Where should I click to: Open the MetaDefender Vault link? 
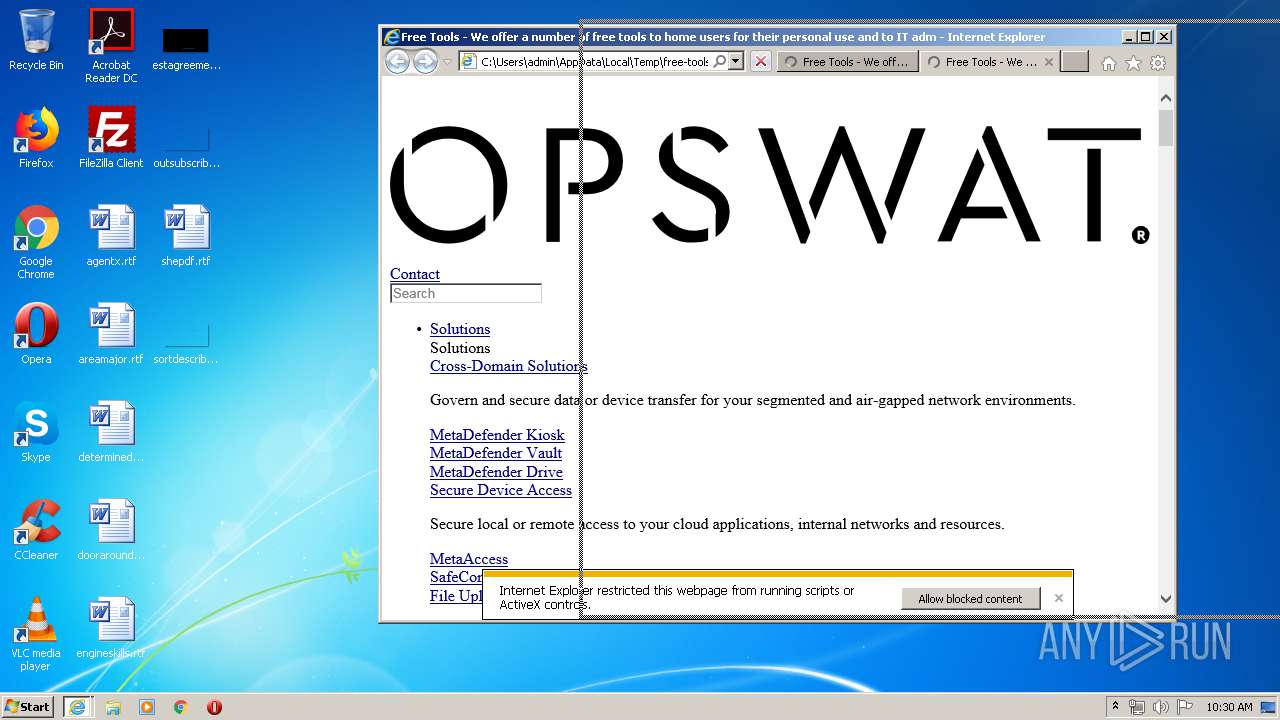[496, 453]
